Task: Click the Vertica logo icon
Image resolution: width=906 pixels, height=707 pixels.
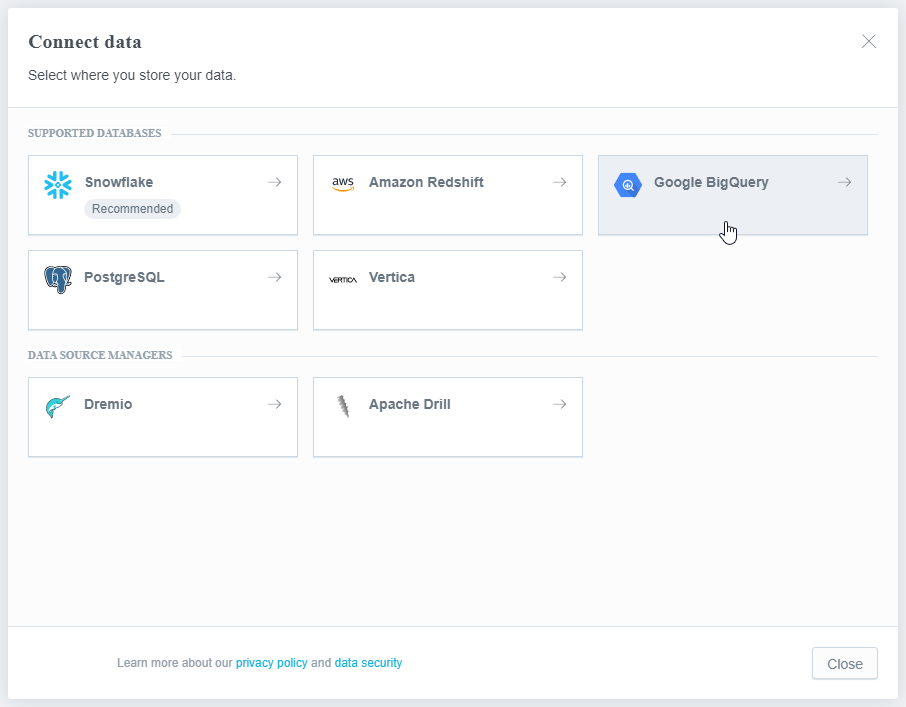Action: pos(343,280)
